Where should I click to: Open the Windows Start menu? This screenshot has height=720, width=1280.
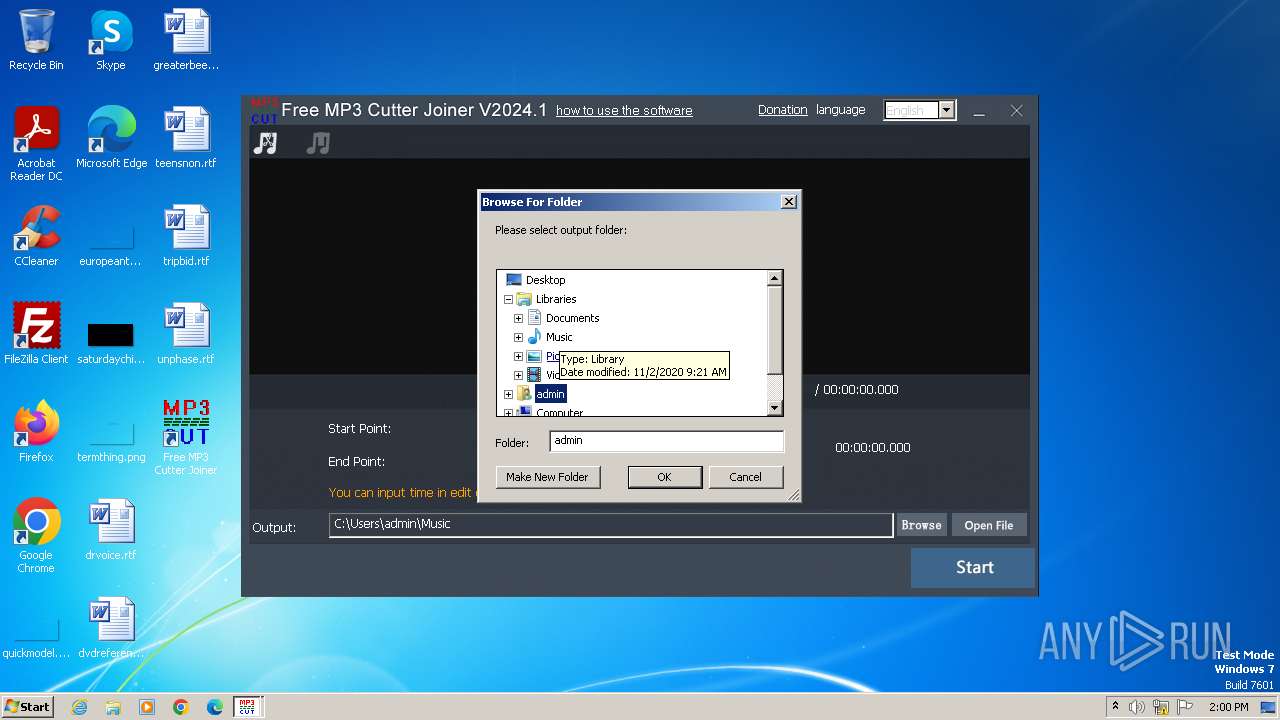pyautogui.click(x=28, y=707)
